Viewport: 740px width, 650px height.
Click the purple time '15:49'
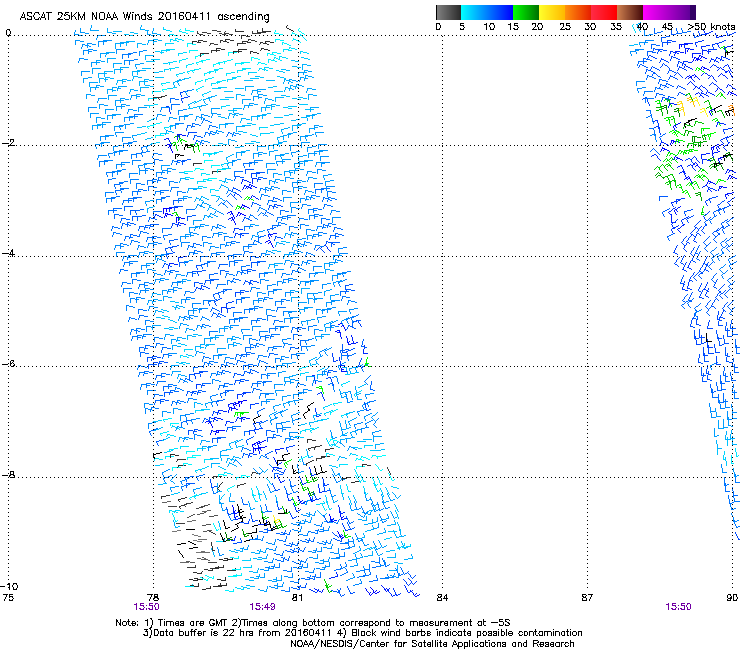(x=262, y=607)
